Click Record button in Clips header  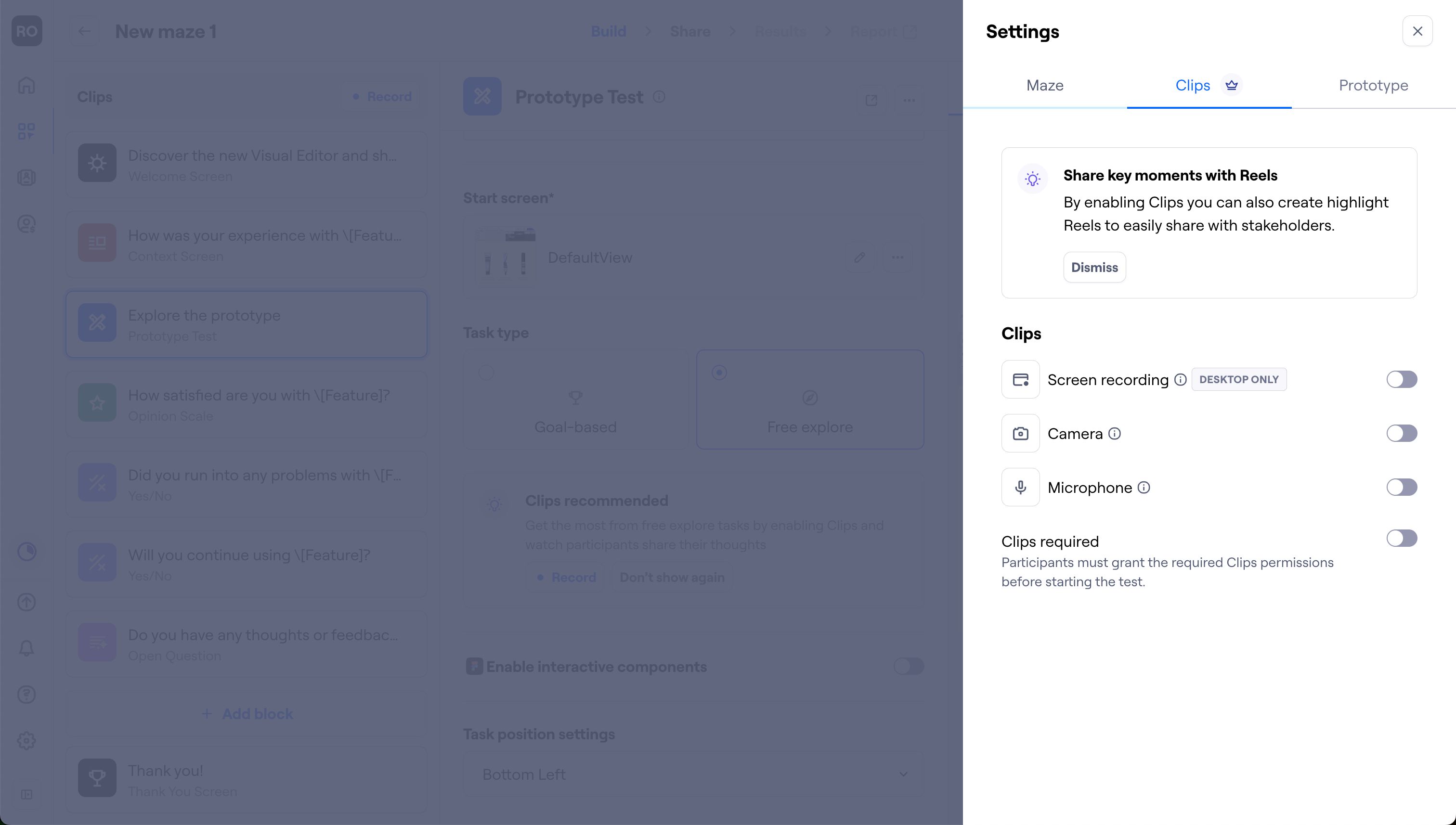click(381, 96)
